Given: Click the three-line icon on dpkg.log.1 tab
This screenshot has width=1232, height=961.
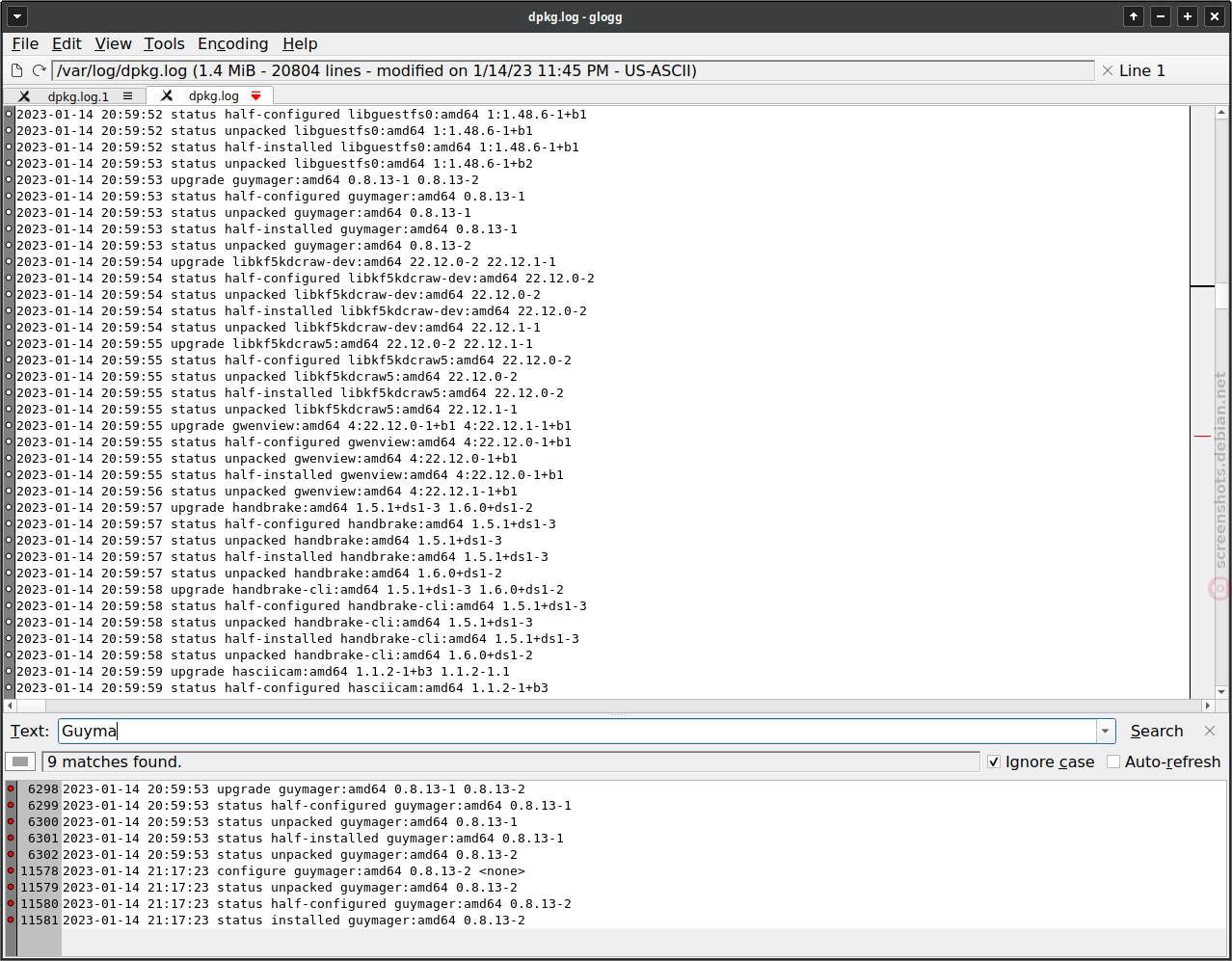Looking at the screenshot, I should tap(127, 95).
